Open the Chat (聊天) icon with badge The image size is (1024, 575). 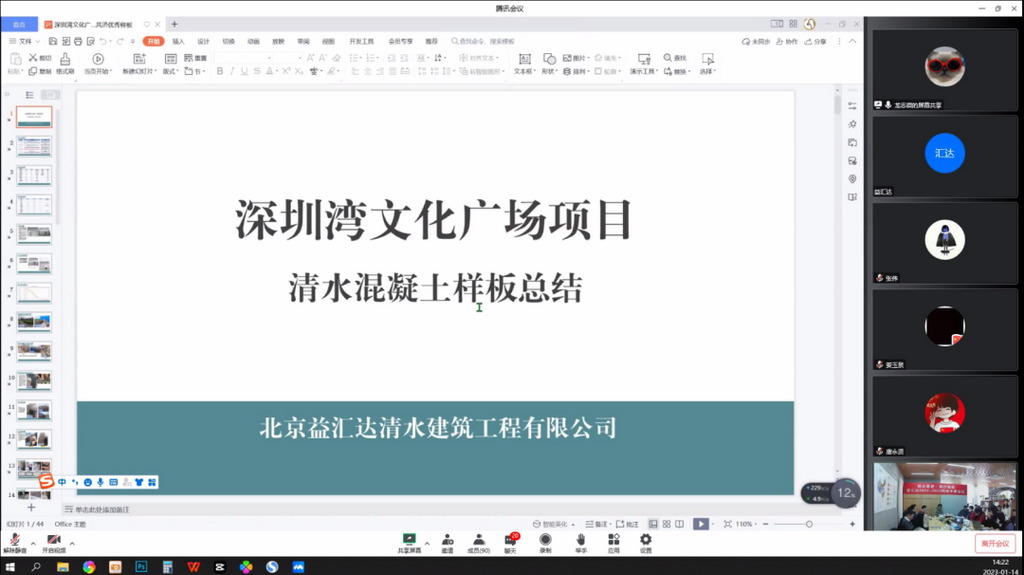coord(511,540)
